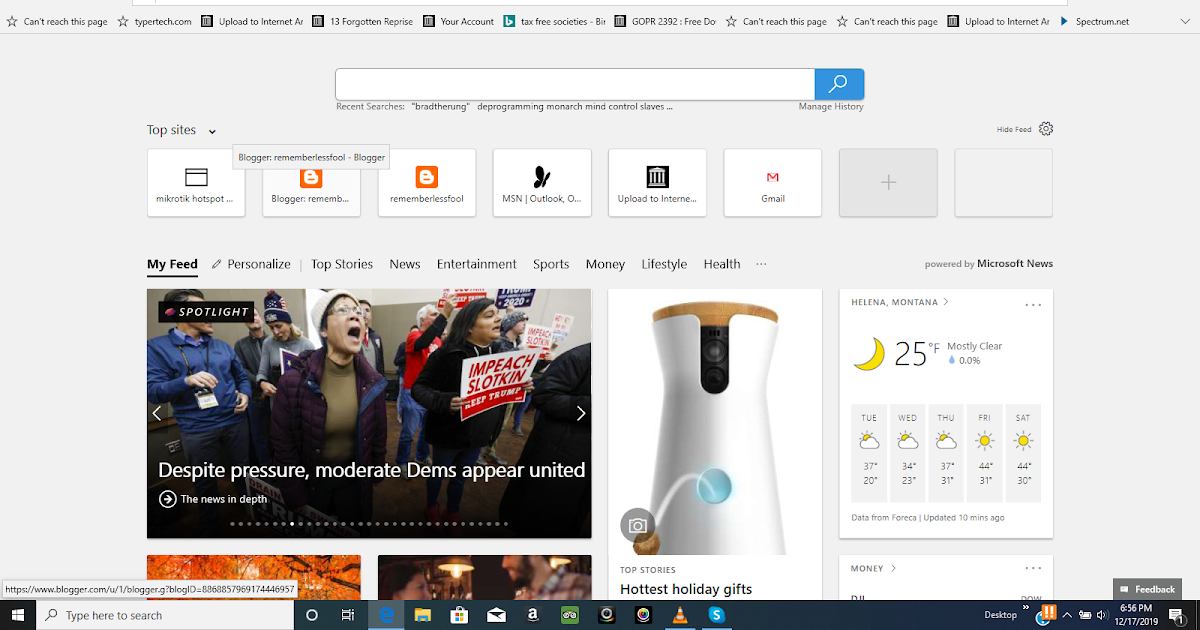The image size is (1200, 630).
Task: Select the Money tab
Action: 605,264
